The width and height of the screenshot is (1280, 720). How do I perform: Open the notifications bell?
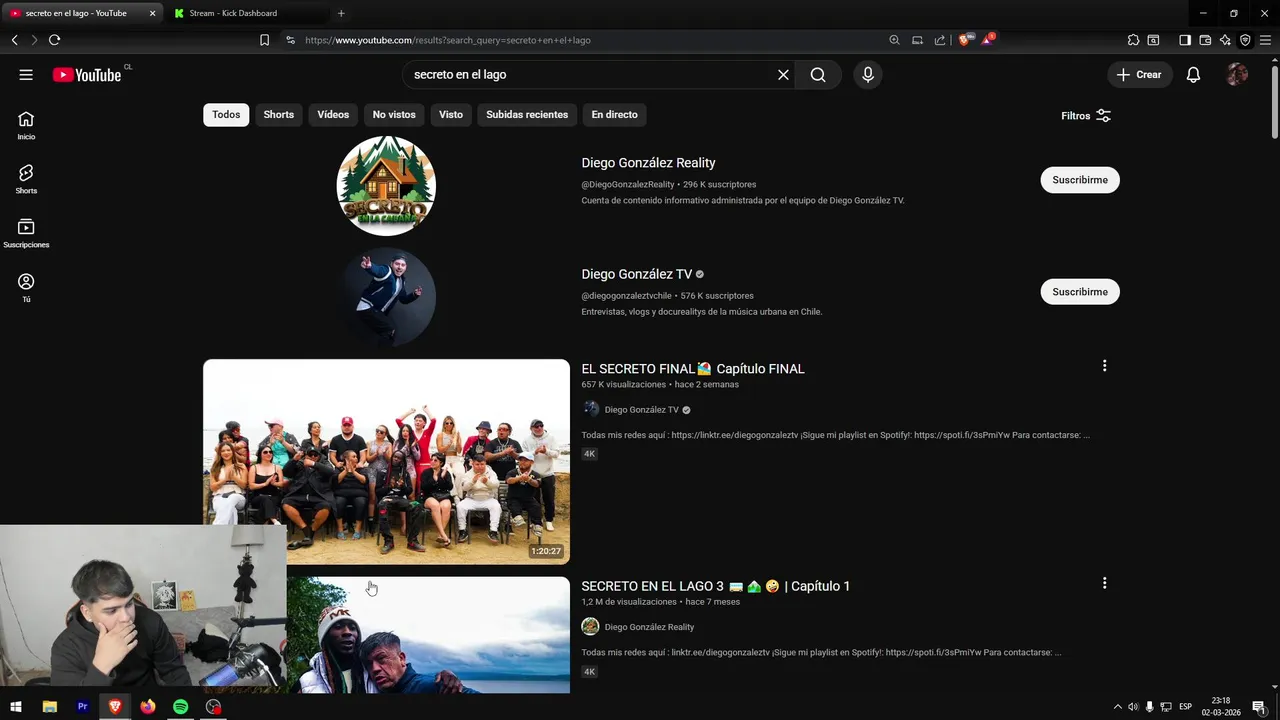pos(1193,75)
